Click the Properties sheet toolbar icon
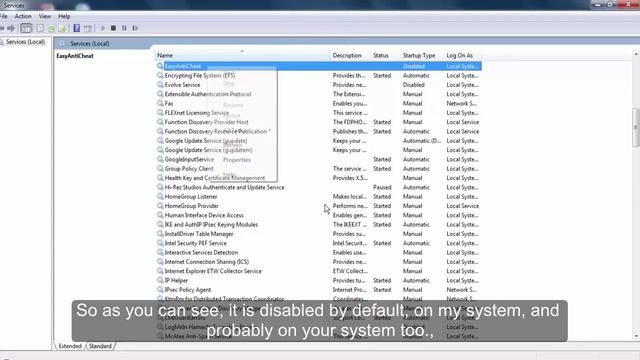Image resolution: width=640 pixels, height=360 pixels. click(40, 28)
